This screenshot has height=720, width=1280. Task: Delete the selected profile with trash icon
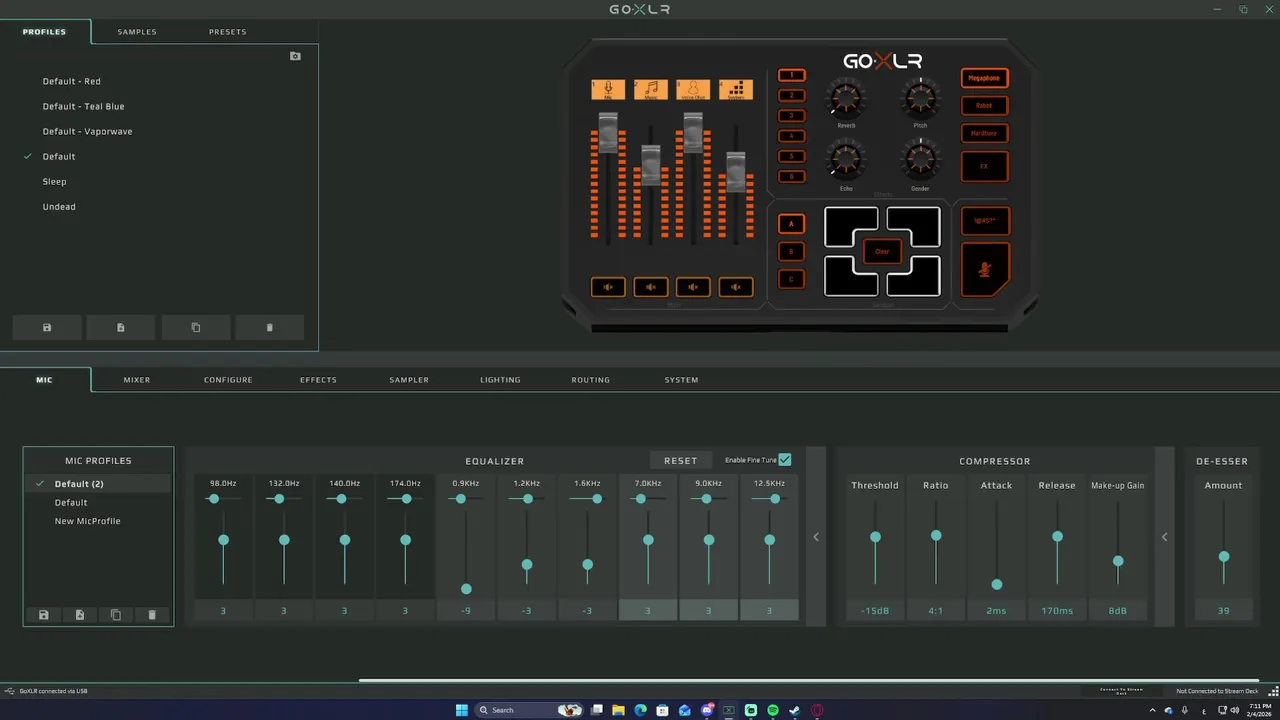click(269, 327)
